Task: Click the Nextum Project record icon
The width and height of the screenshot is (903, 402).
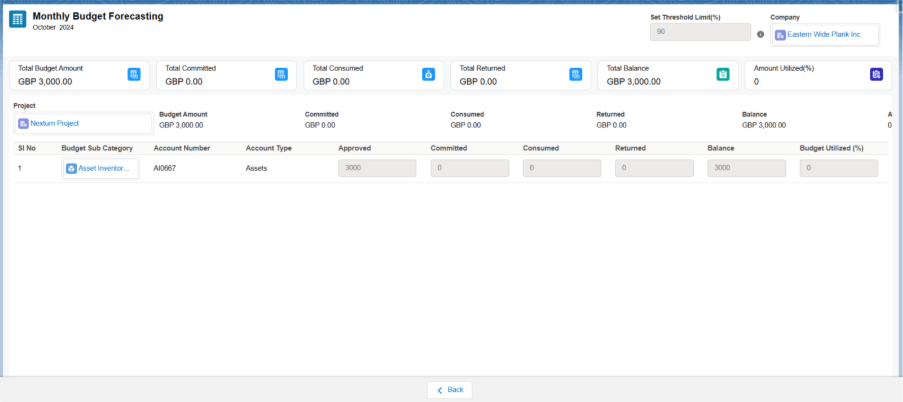Action: (x=24, y=123)
